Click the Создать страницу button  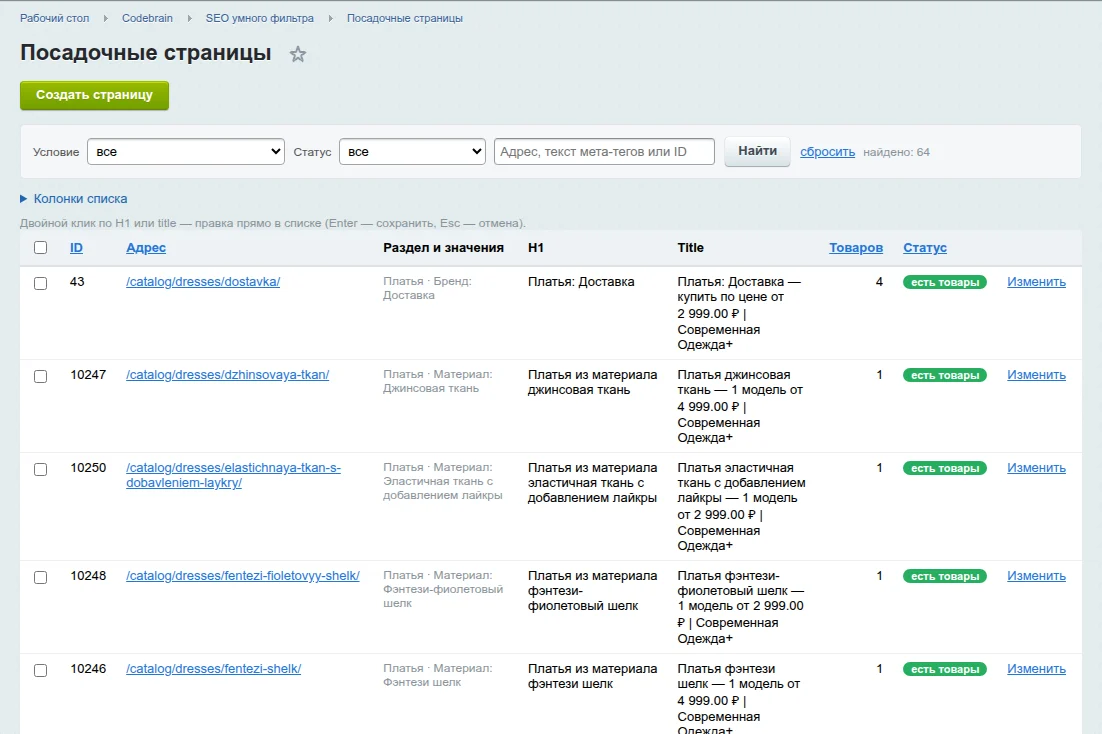[94, 95]
